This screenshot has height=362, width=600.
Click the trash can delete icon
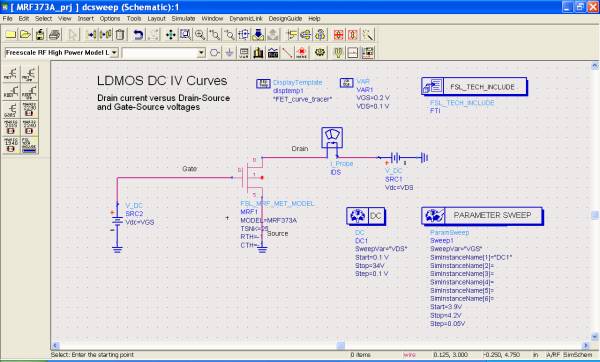[x=120, y=35]
